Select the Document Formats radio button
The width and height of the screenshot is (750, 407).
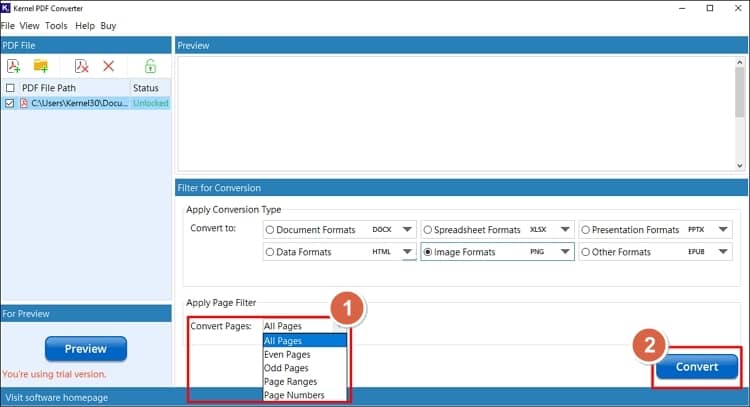tap(270, 230)
